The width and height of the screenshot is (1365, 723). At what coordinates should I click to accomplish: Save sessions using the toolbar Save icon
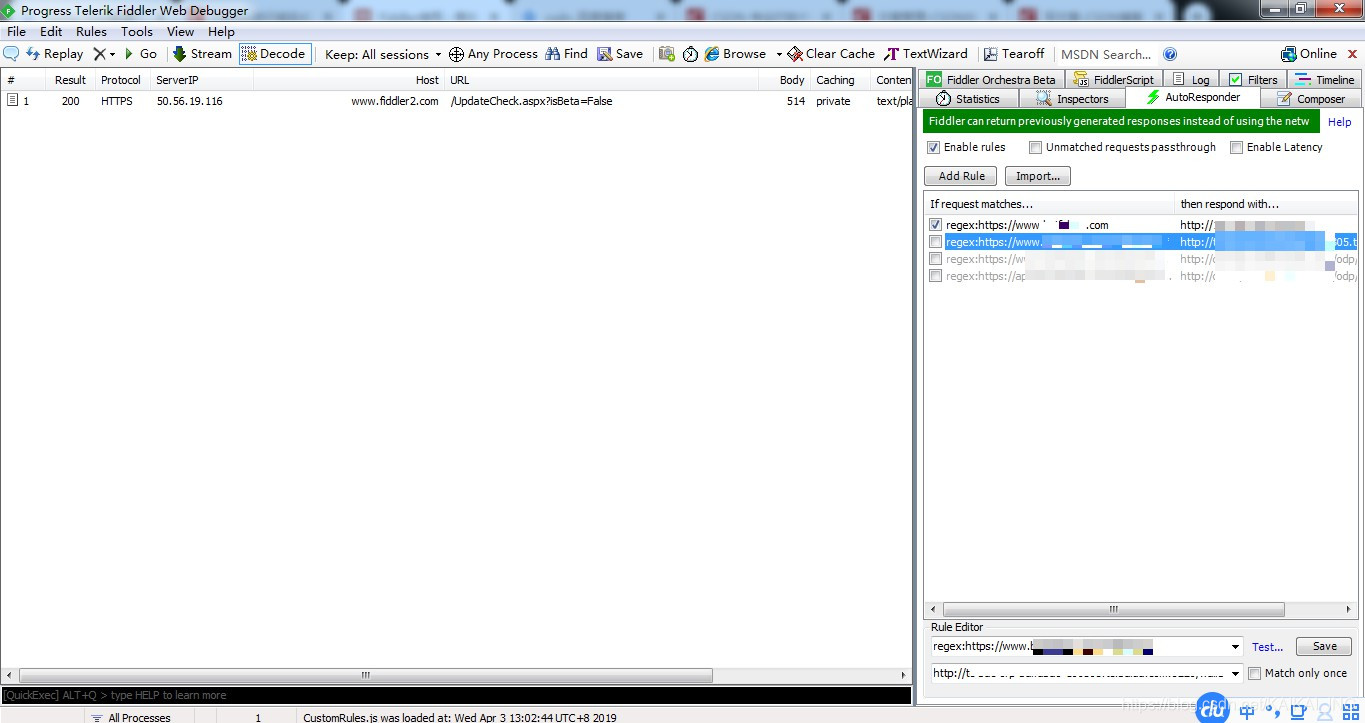[620, 54]
